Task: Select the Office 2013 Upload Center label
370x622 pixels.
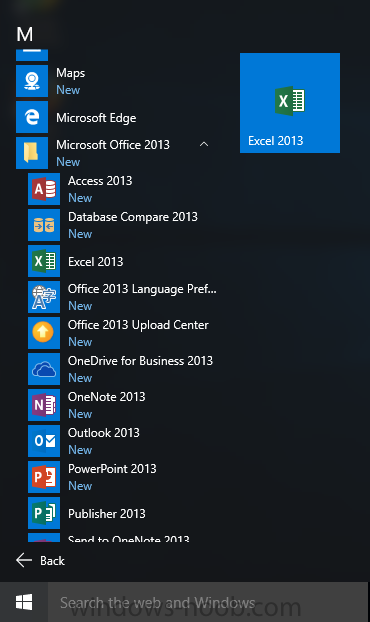Action: (138, 325)
